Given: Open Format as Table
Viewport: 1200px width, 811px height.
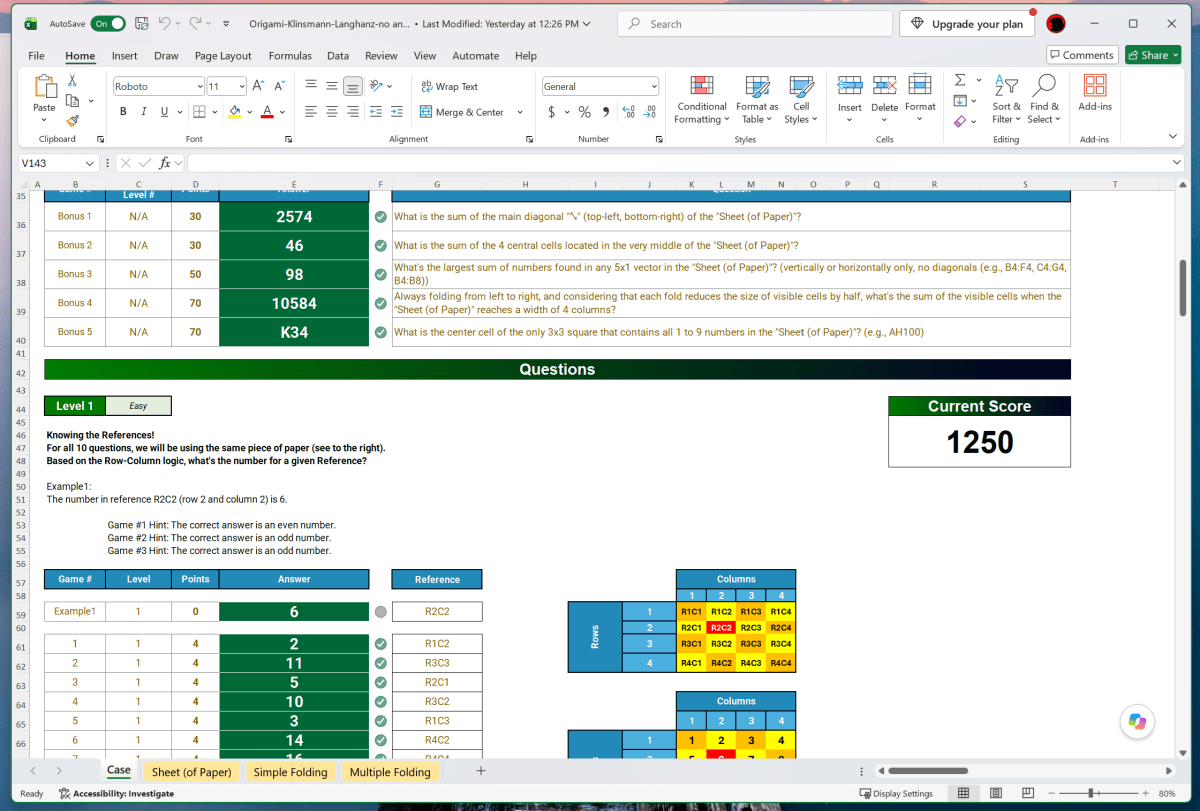Looking at the screenshot, I should click(757, 100).
